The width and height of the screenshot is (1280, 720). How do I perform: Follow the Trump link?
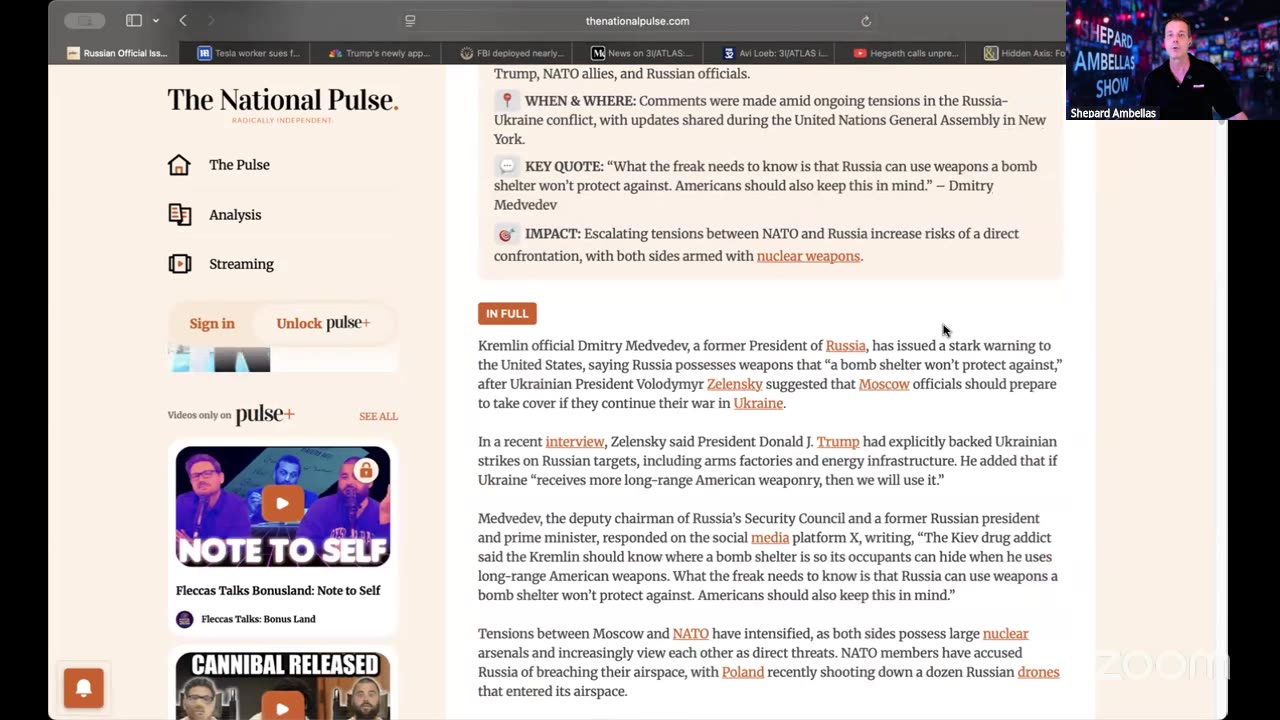[838, 442]
